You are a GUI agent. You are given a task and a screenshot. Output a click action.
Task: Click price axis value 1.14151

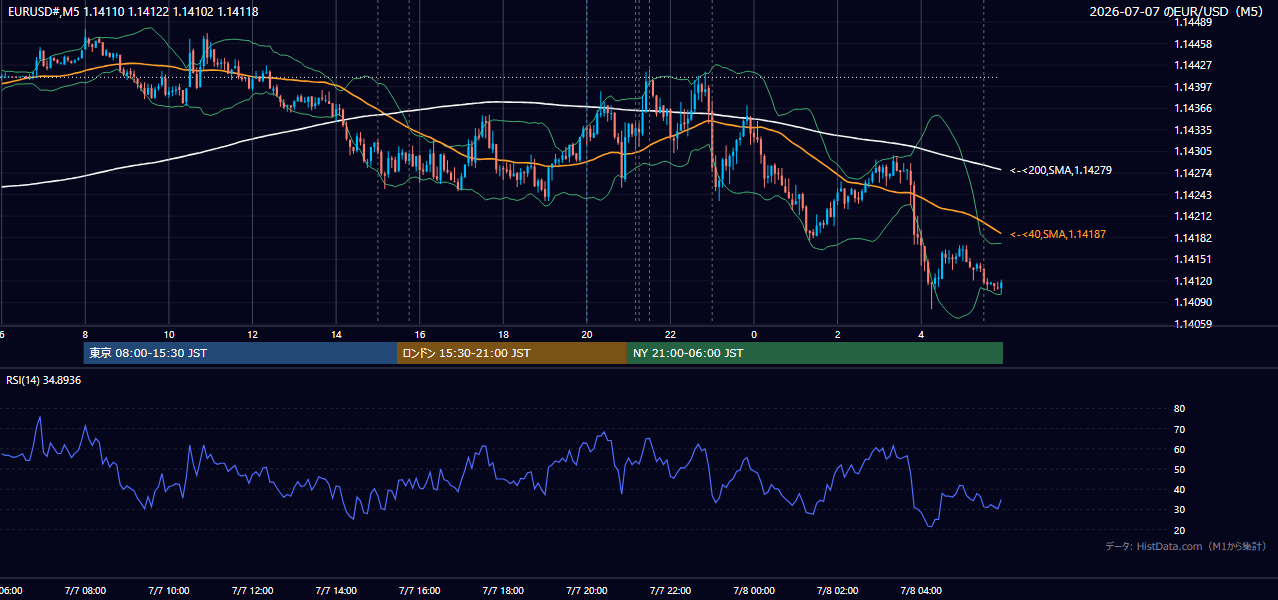pyautogui.click(x=1192, y=259)
